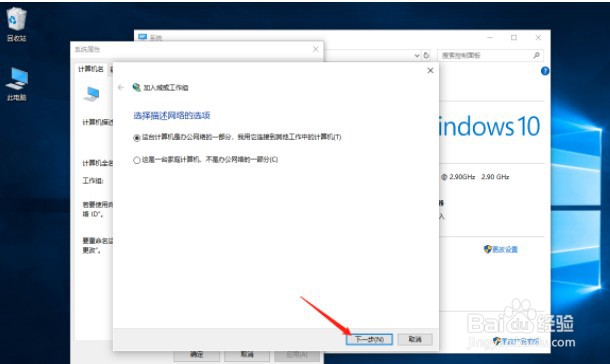610x364 pixels.
Task: Expand the address bar dropdown chevron
Action: [x=417, y=56]
